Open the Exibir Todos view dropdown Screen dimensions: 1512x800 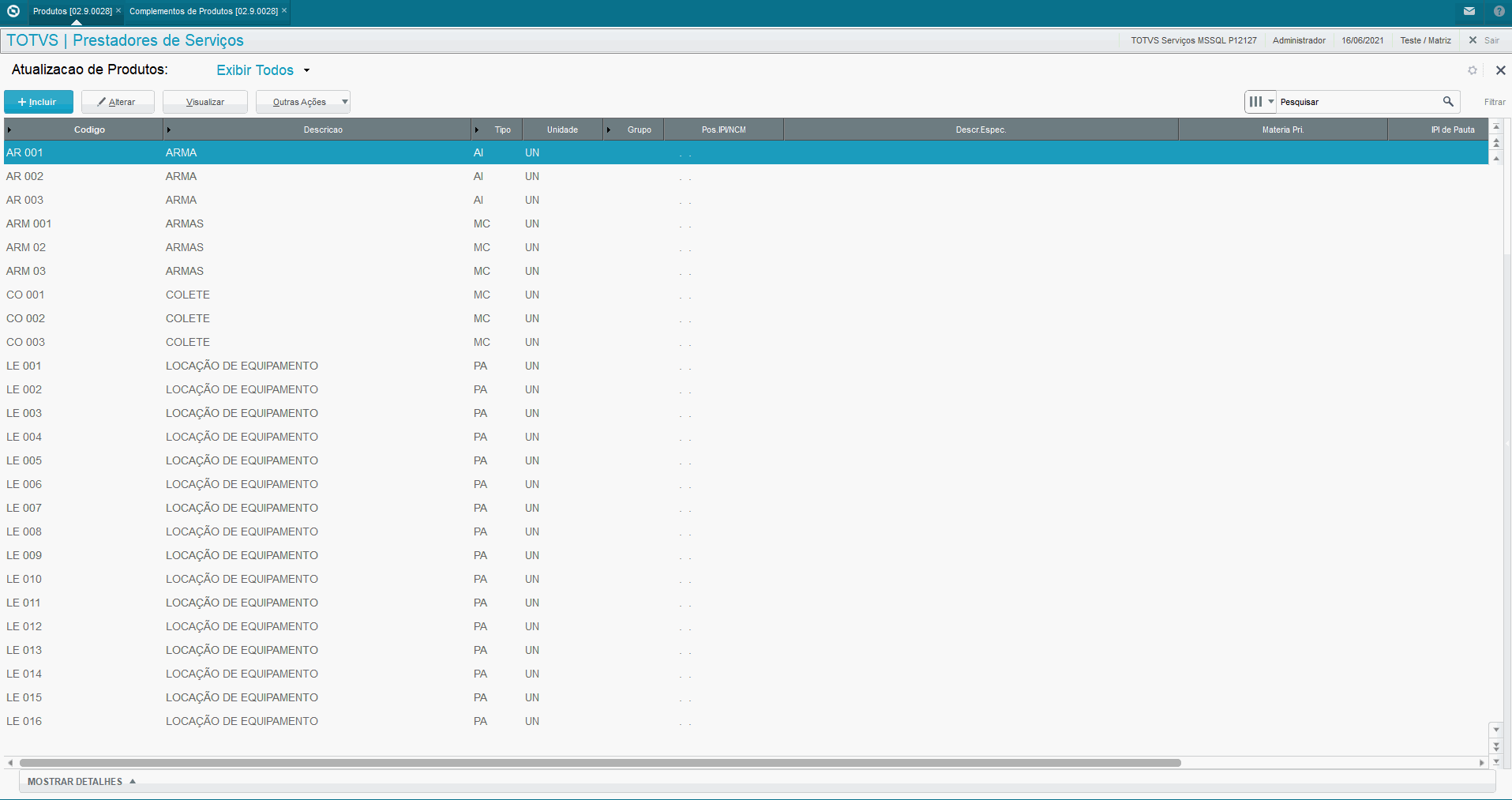coord(264,70)
